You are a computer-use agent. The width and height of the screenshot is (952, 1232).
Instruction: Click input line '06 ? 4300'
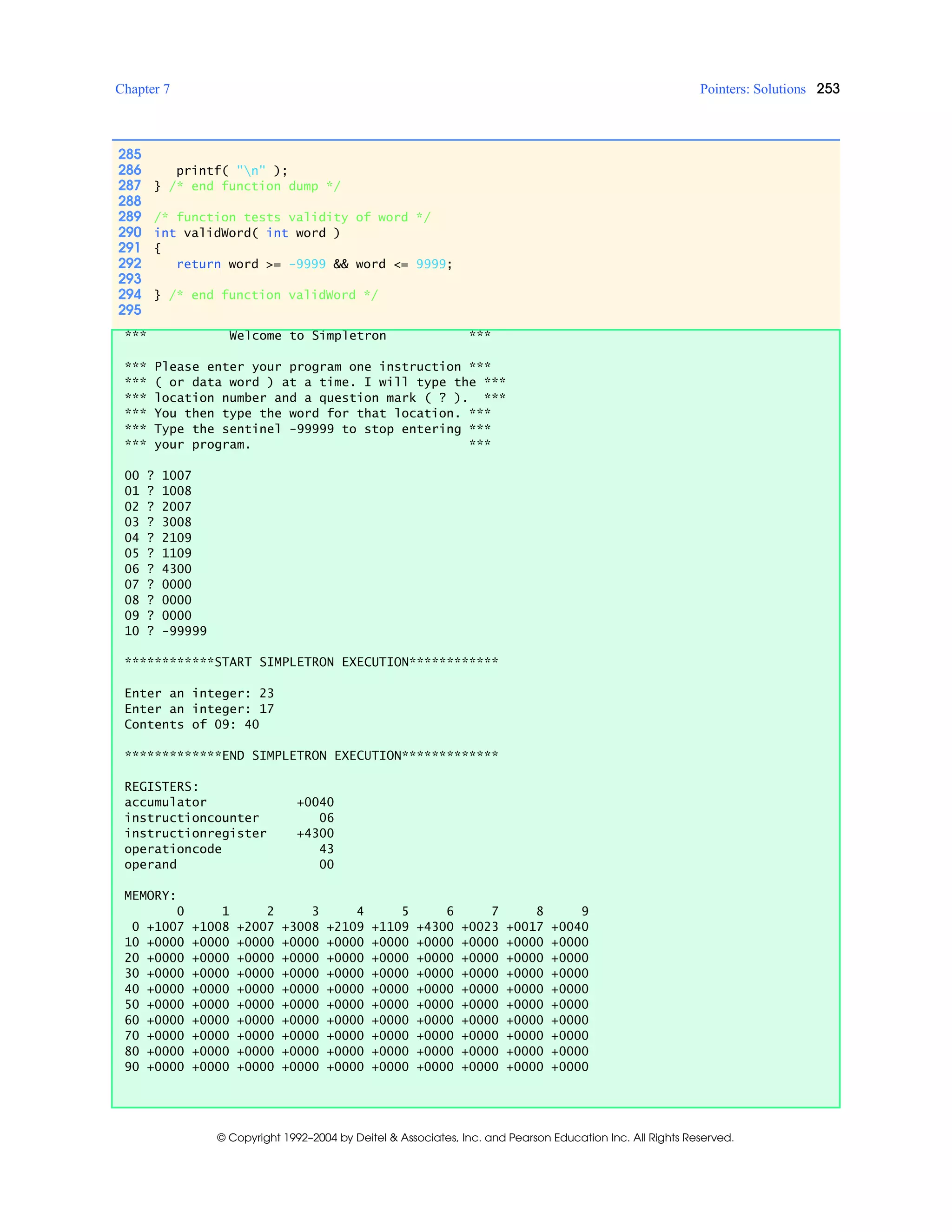pos(158,569)
